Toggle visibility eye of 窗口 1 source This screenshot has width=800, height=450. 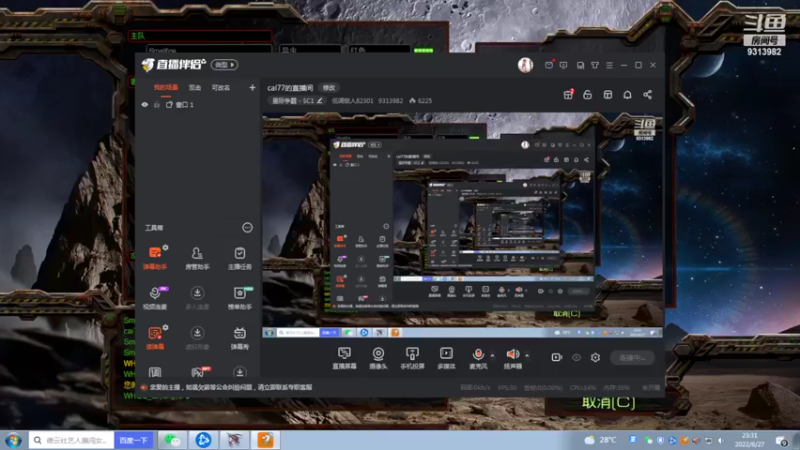coord(145,105)
